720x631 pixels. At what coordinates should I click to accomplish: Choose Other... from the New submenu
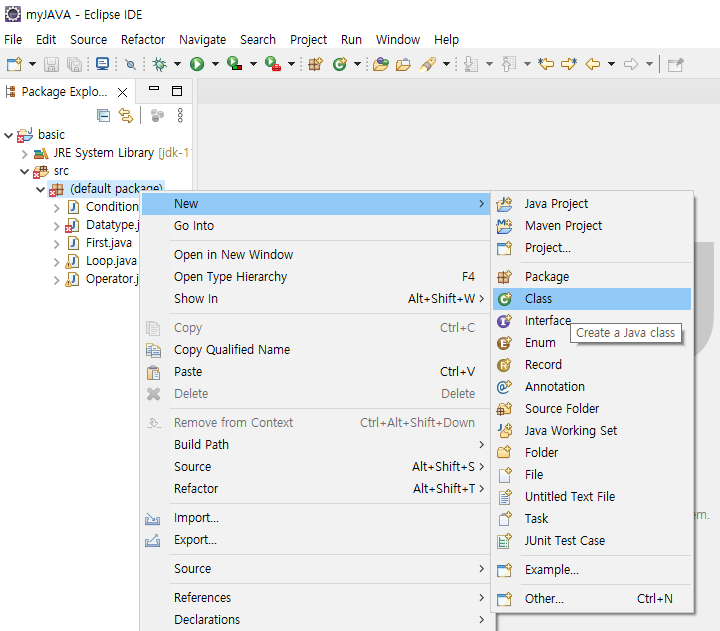(592, 599)
